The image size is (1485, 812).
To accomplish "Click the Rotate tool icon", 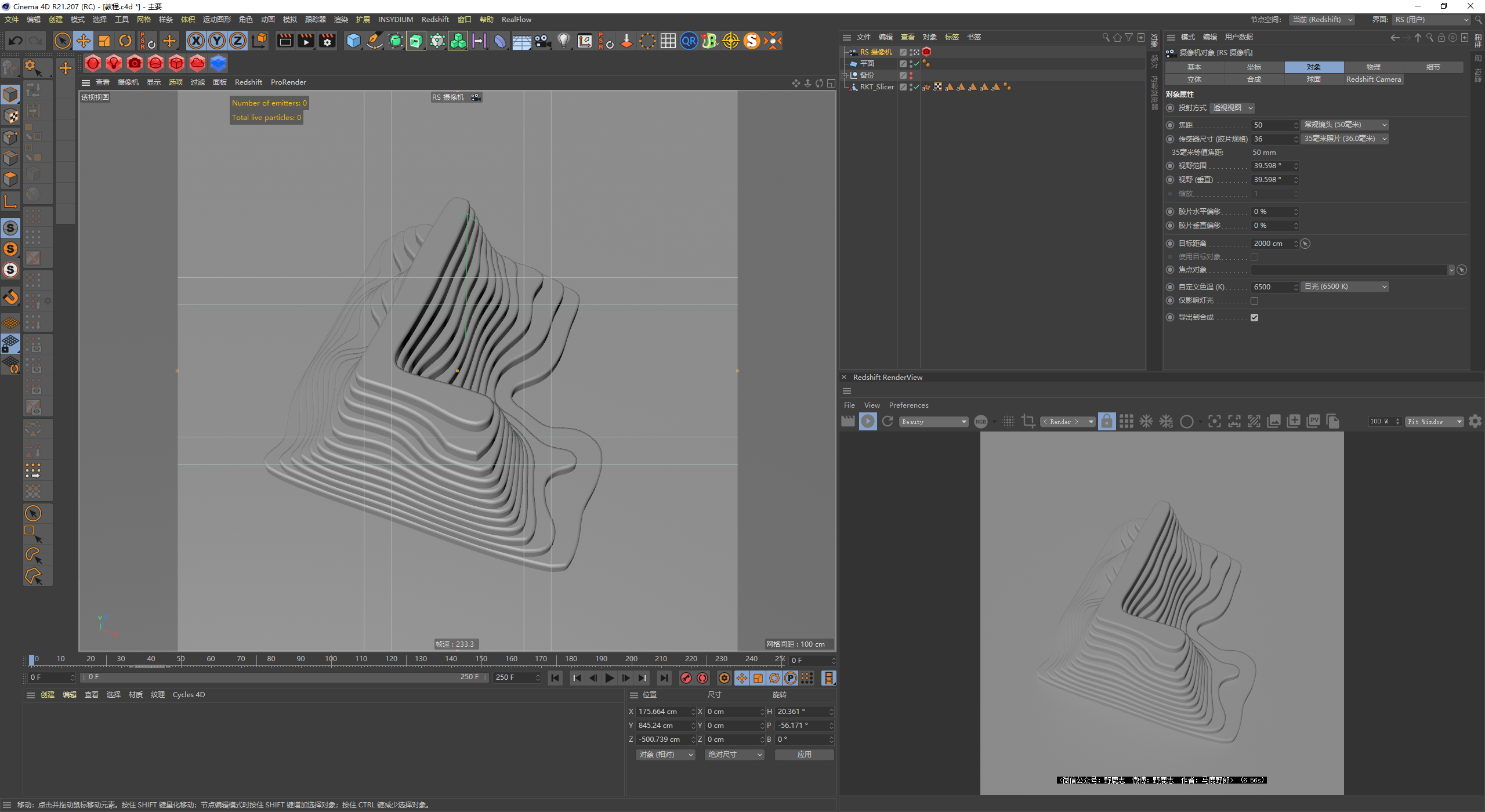I will pyautogui.click(x=125, y=41).
